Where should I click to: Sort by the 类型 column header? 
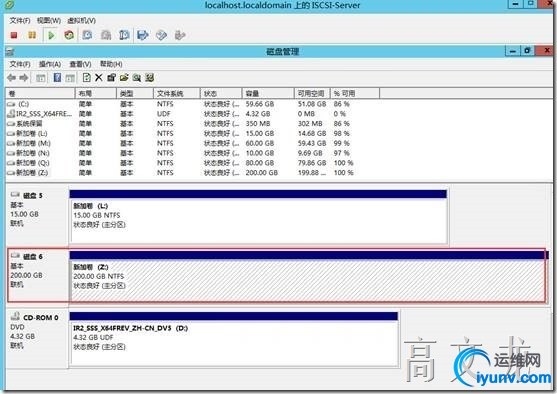[x=135, y=93]
